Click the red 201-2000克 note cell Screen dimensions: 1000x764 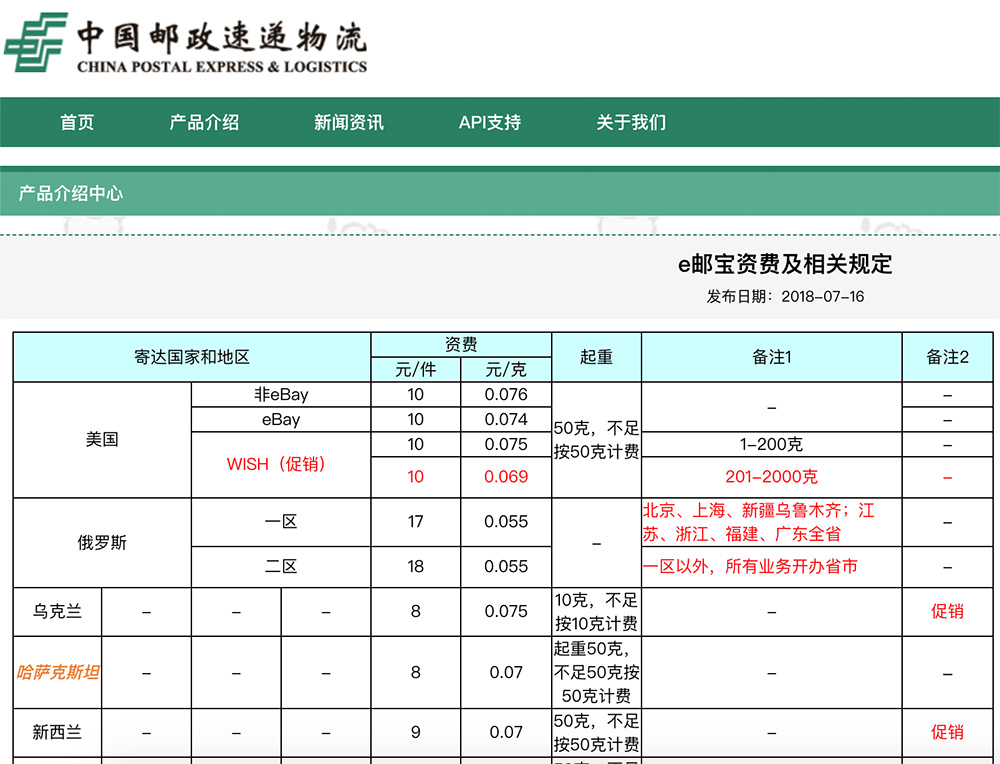coord(772,477)
